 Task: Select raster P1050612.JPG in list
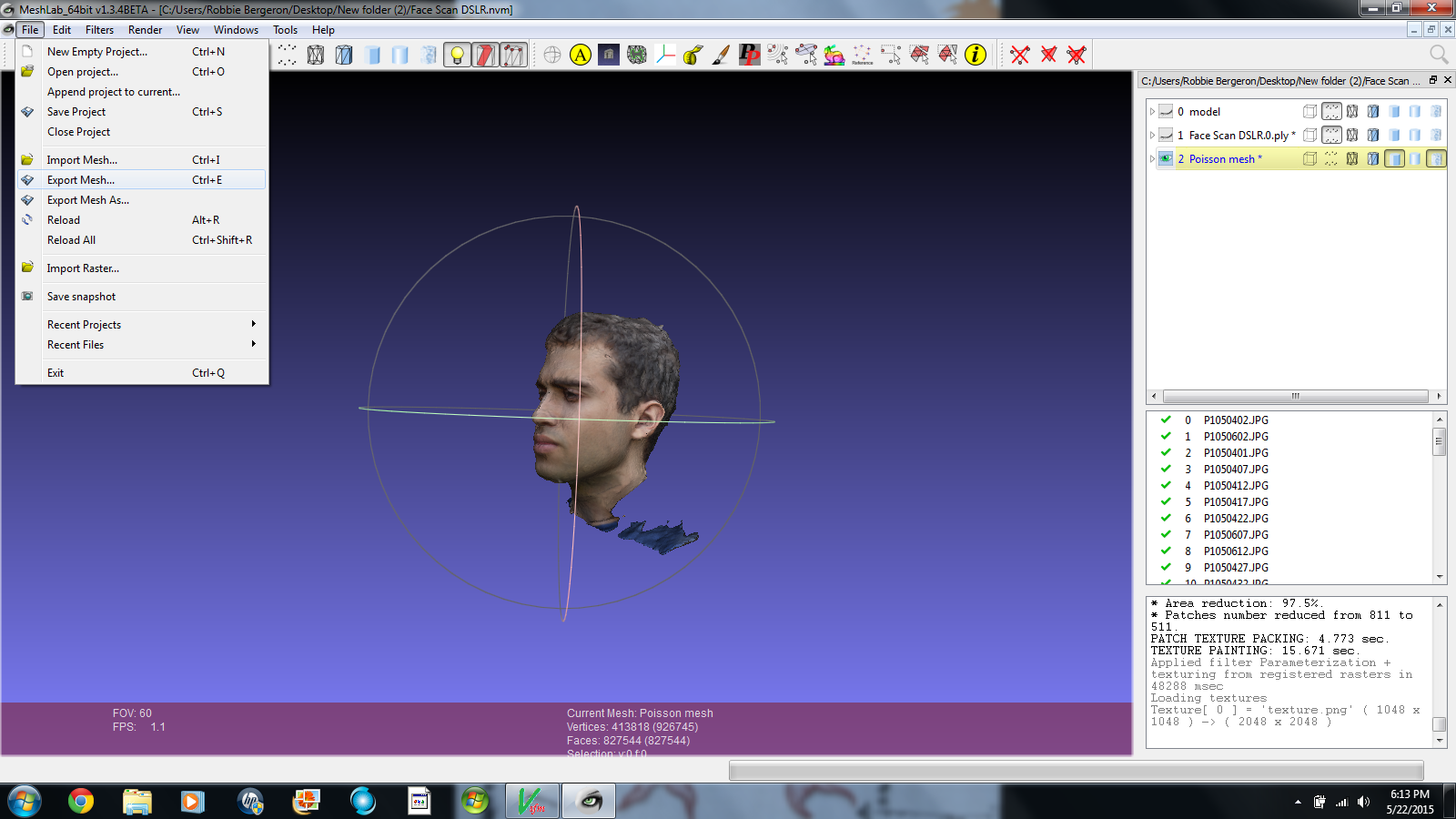coord(1236,551)
